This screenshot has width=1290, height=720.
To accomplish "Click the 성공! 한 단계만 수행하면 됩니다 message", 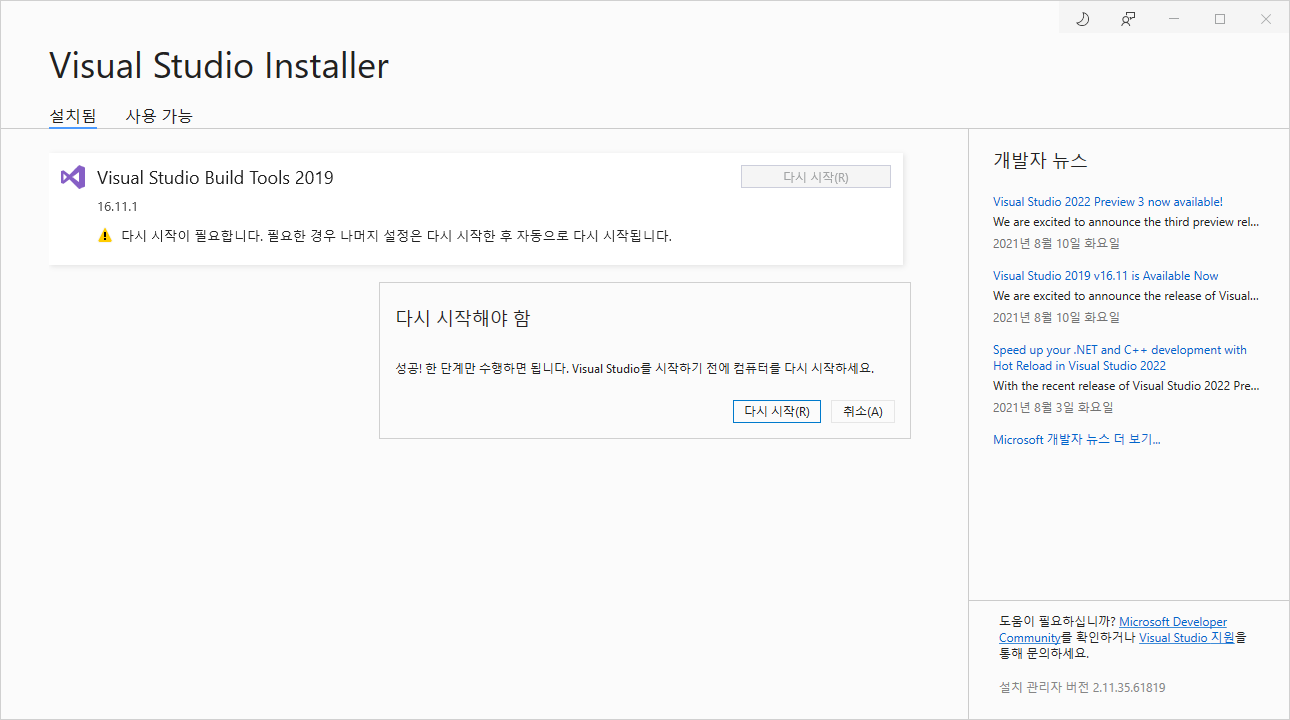I will pos(635,368).
